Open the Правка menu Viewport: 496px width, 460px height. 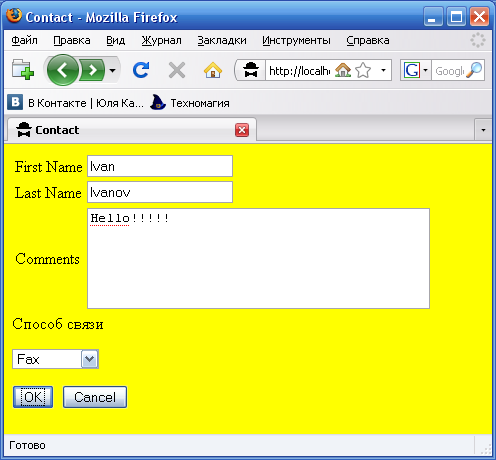72,40
